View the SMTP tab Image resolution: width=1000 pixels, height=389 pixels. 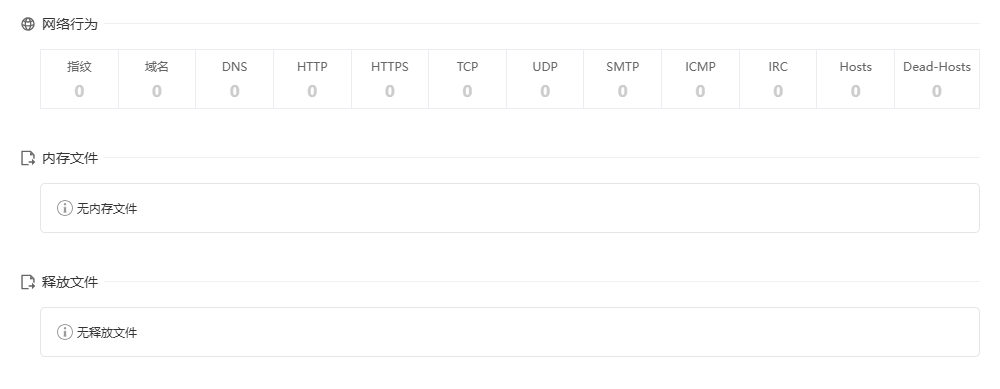[622, 79]
